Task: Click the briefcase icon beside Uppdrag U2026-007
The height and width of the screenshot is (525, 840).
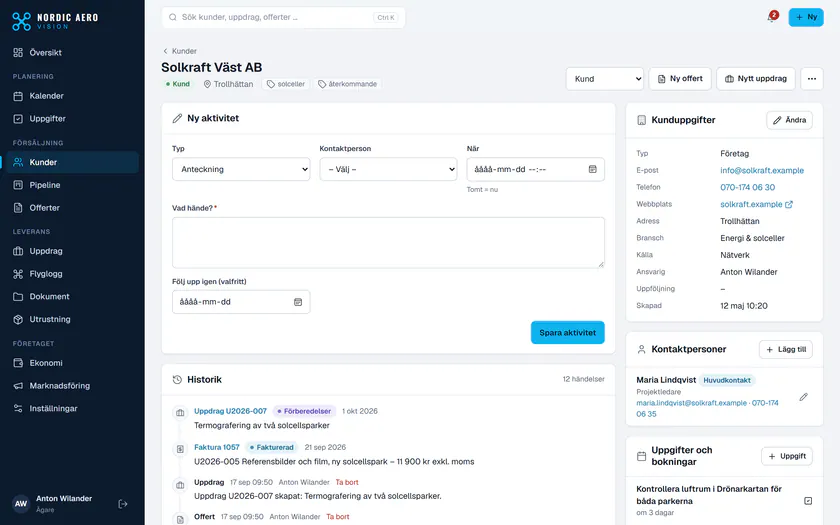Action: point(180,412)
